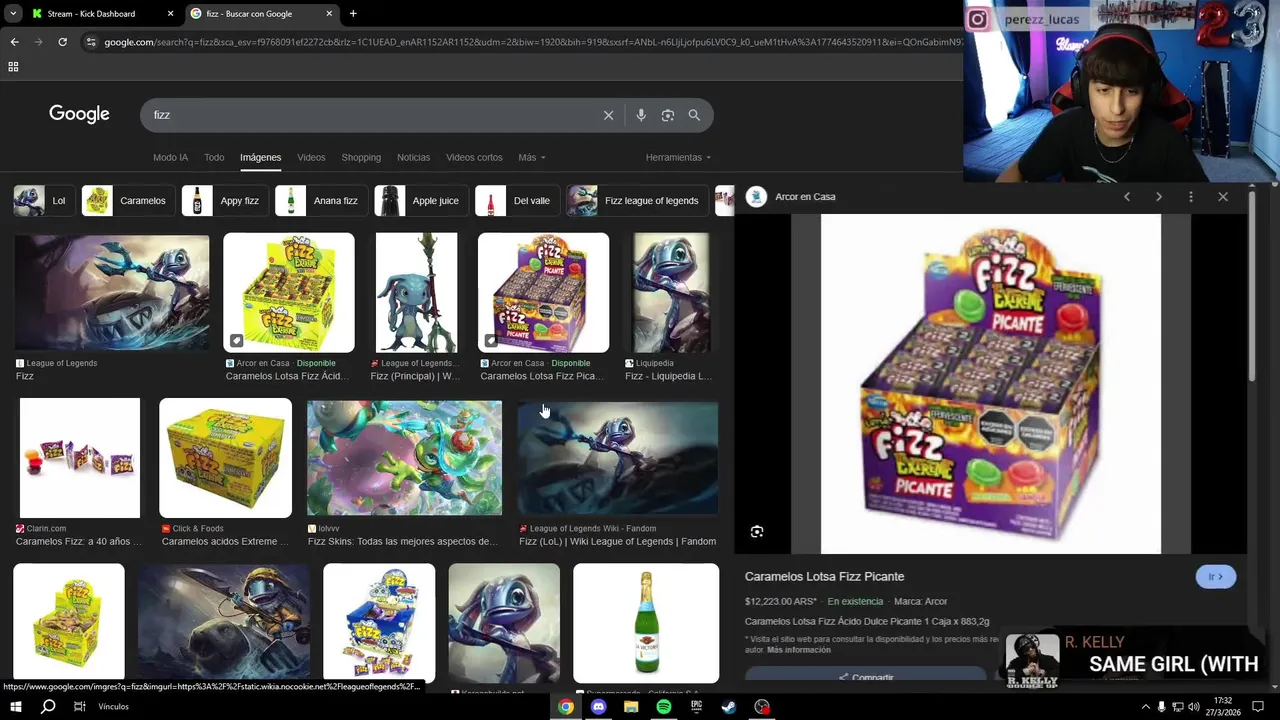The height and width of the screenshot is (720, 1280).
Task: Open the green champagne bottle thumbnail
Action: pyautogui.click(x=646, y=623)
